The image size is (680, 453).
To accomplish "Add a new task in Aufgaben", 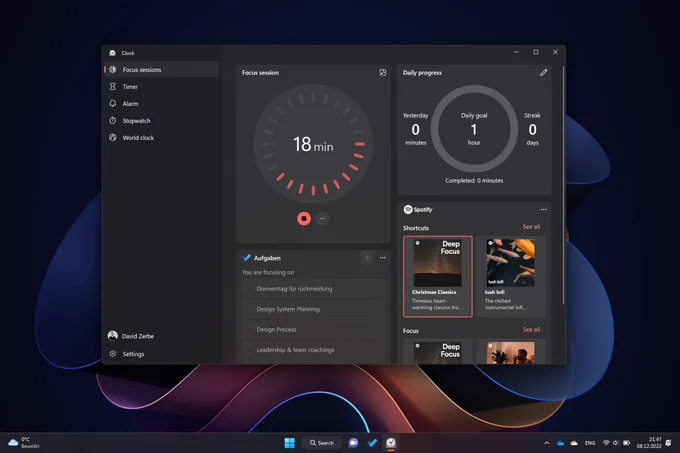I will pyautogui.click(x=367, y=257).
